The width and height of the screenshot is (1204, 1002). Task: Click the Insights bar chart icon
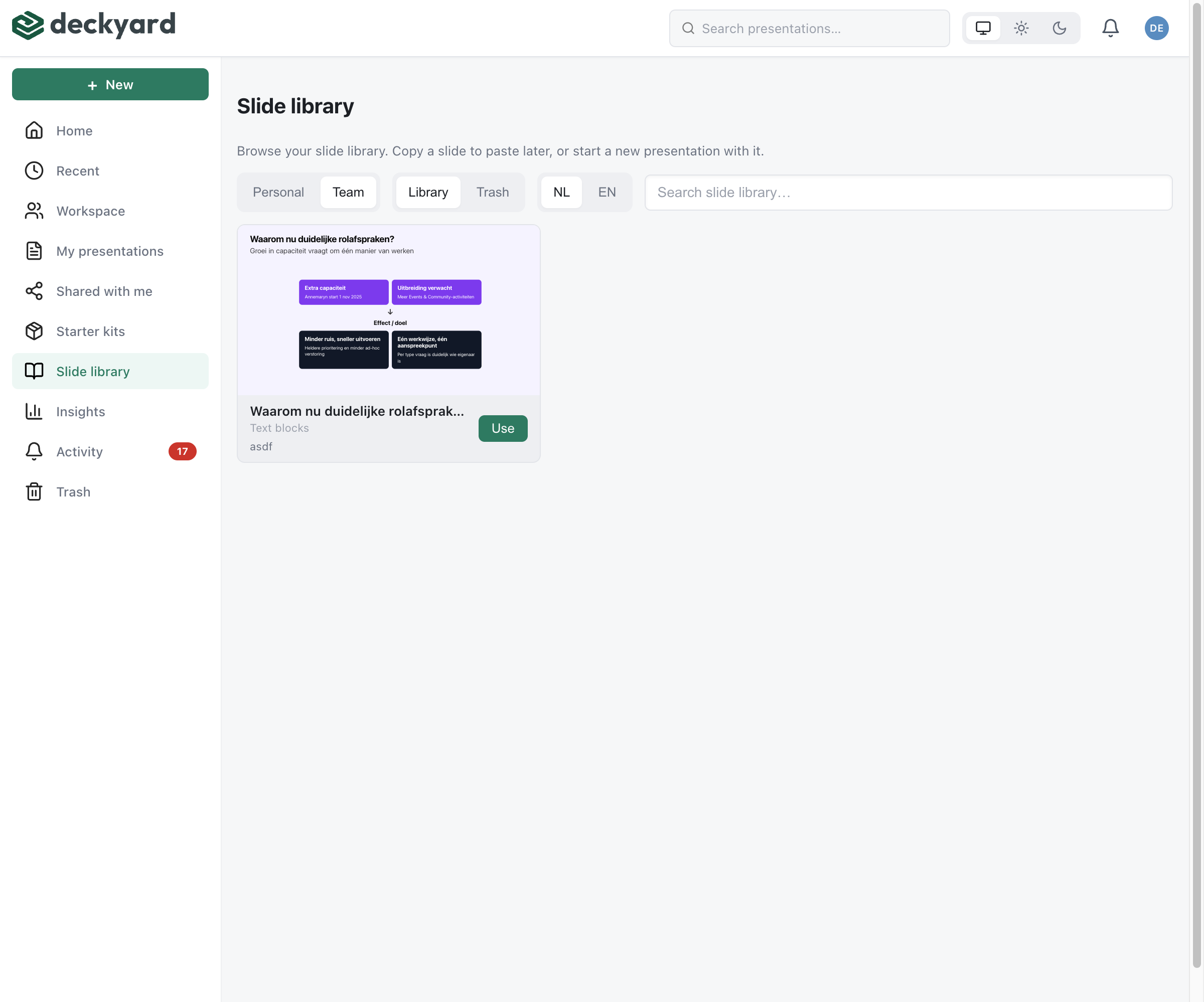(x=35, y=412)
